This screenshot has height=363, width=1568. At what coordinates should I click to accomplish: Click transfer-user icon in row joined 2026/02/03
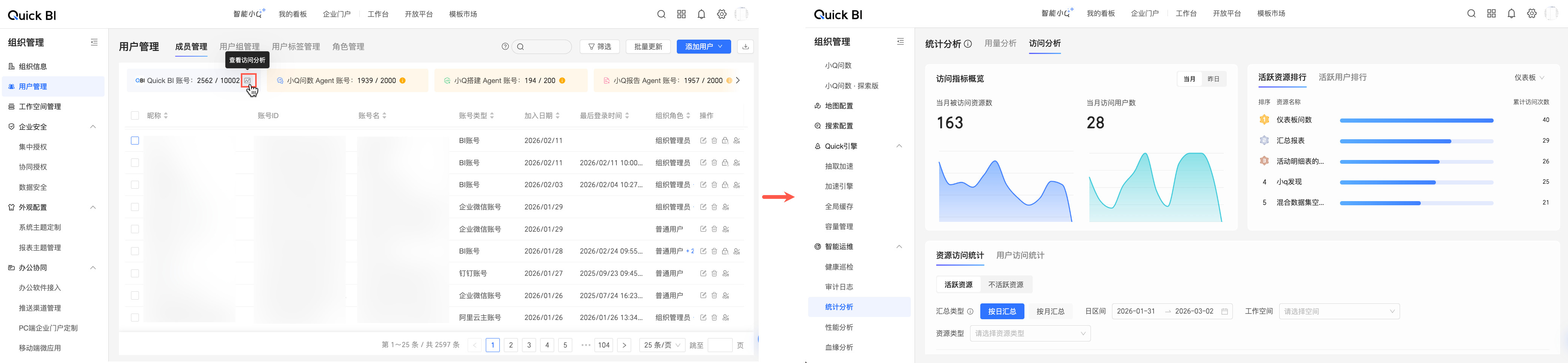pyautogui.click(x=736, y=185)
